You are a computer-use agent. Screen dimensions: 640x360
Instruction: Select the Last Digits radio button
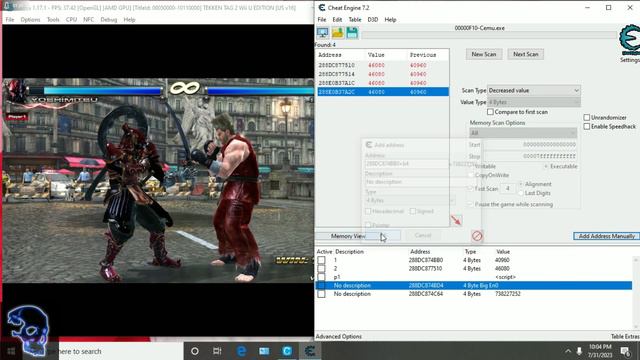pos(521,193)
